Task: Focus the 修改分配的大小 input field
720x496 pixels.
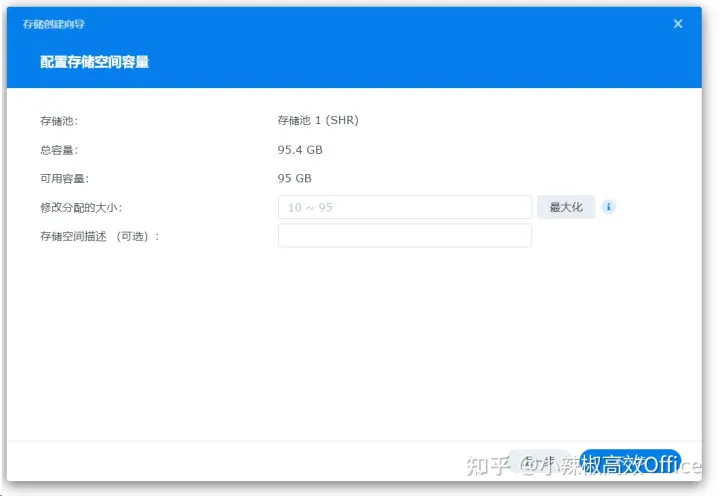Action: tap(405, 207)
